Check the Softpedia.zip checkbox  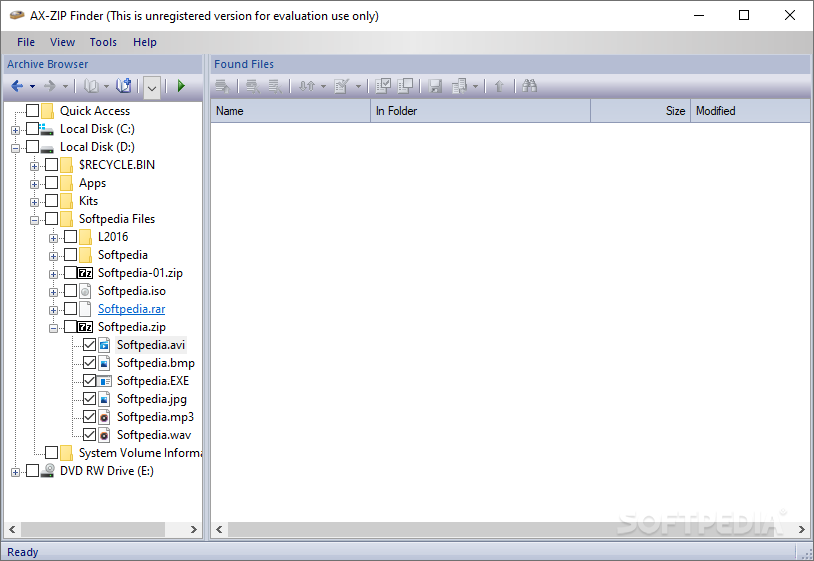point(71,326)
